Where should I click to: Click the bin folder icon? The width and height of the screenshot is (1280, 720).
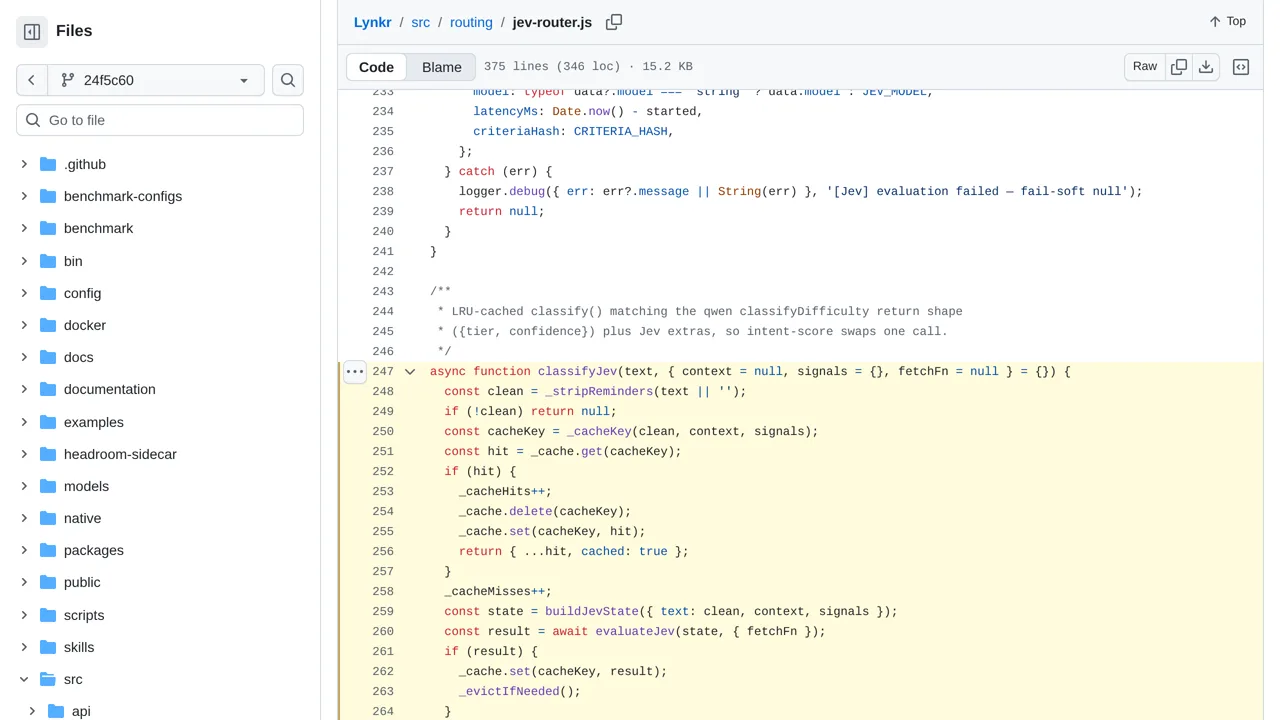pos(48,261)
